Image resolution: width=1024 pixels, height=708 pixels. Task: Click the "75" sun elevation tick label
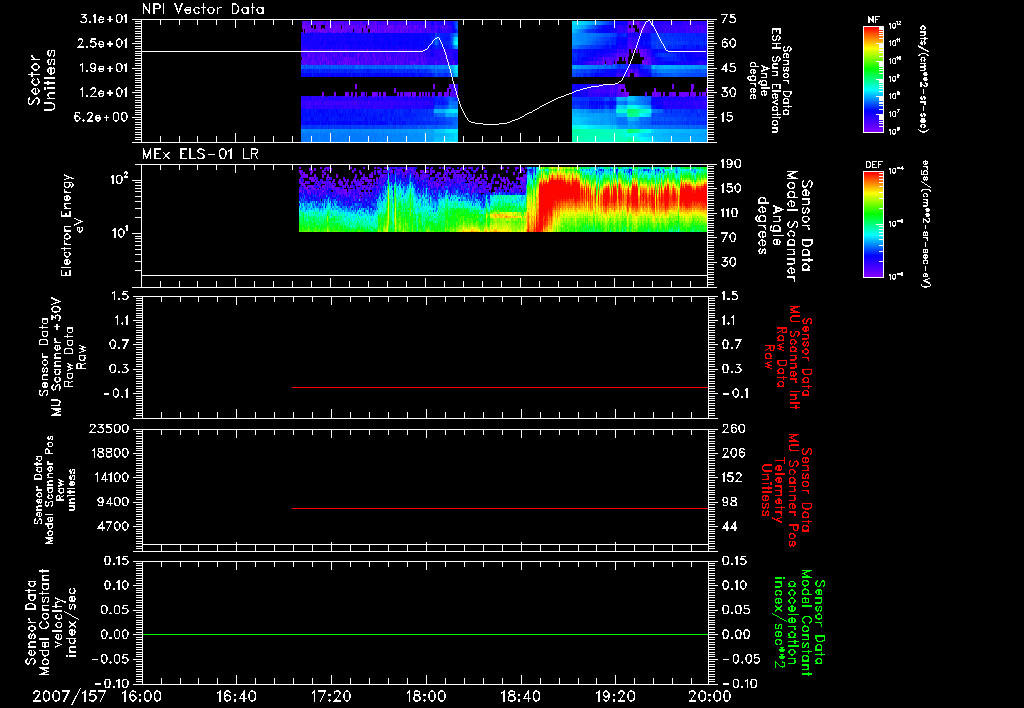pyautogui.click(x=728, y=19)
